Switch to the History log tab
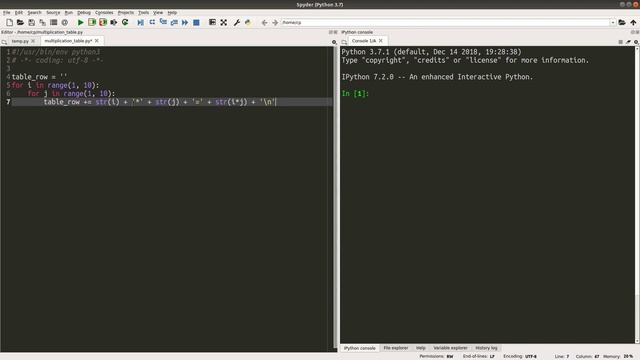Viewport: 640px width, 360px height. 486,348
